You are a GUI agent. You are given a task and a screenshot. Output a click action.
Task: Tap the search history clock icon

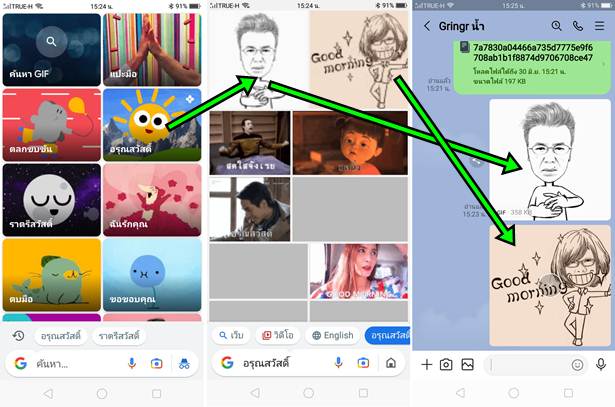click(18, 336)
